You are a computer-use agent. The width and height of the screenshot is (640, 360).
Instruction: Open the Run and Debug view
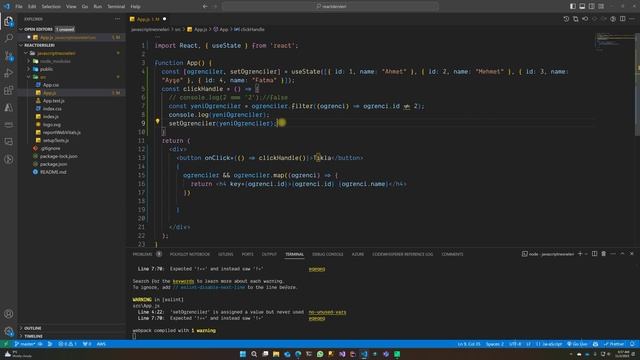click(9, 73)
